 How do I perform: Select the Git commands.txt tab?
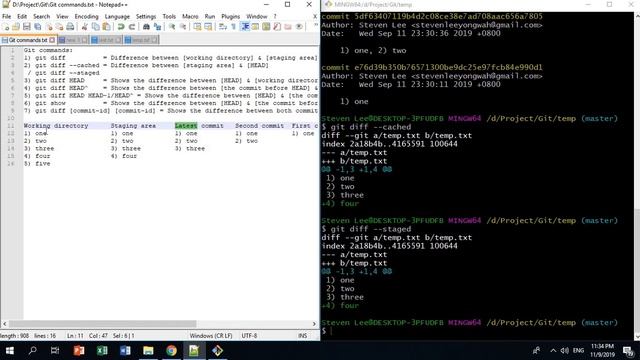click(28, 40)
